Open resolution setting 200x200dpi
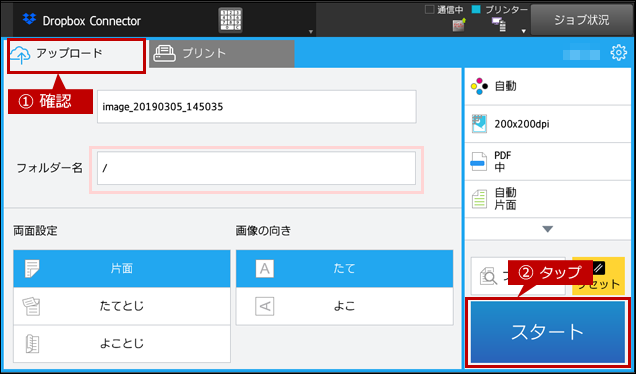This screenshot has height=374, width=636. [547, 124]
